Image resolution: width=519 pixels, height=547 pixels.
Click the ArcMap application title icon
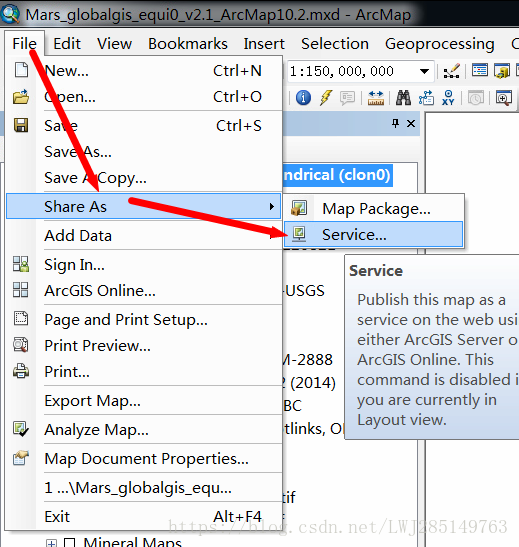[10, 14]
